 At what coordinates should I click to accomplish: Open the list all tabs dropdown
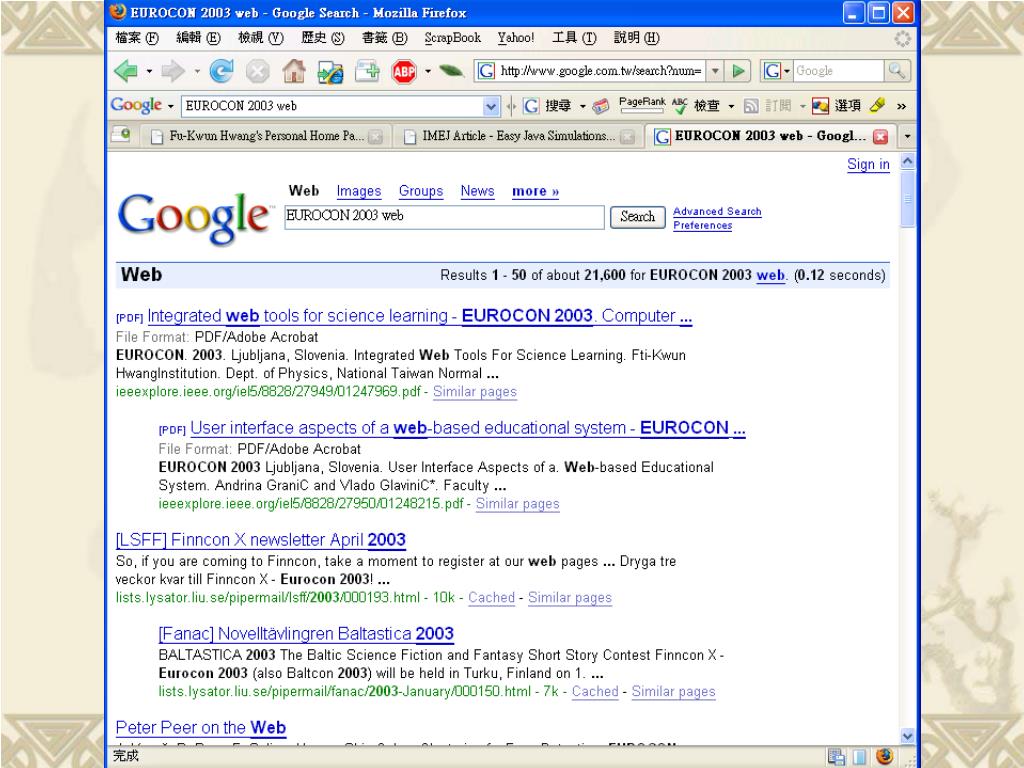(x=906, y=136)
